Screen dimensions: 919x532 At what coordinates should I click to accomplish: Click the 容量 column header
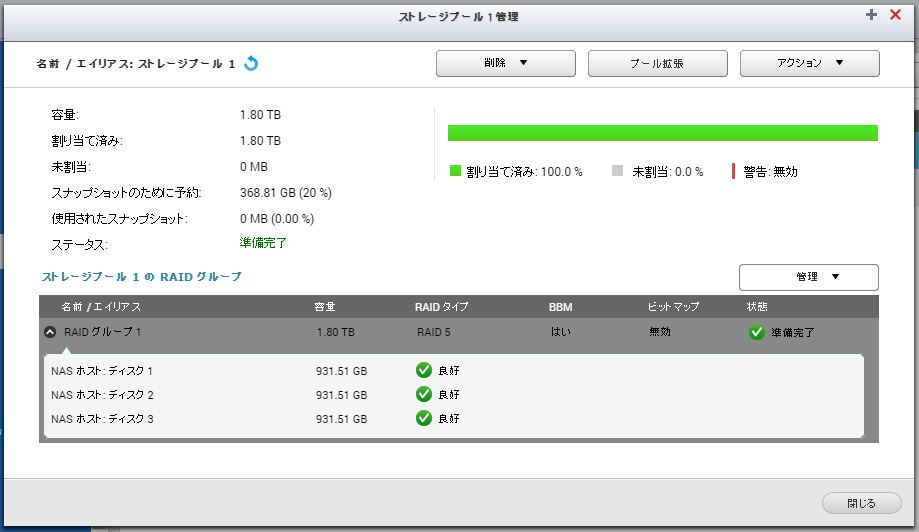point(325,307)
